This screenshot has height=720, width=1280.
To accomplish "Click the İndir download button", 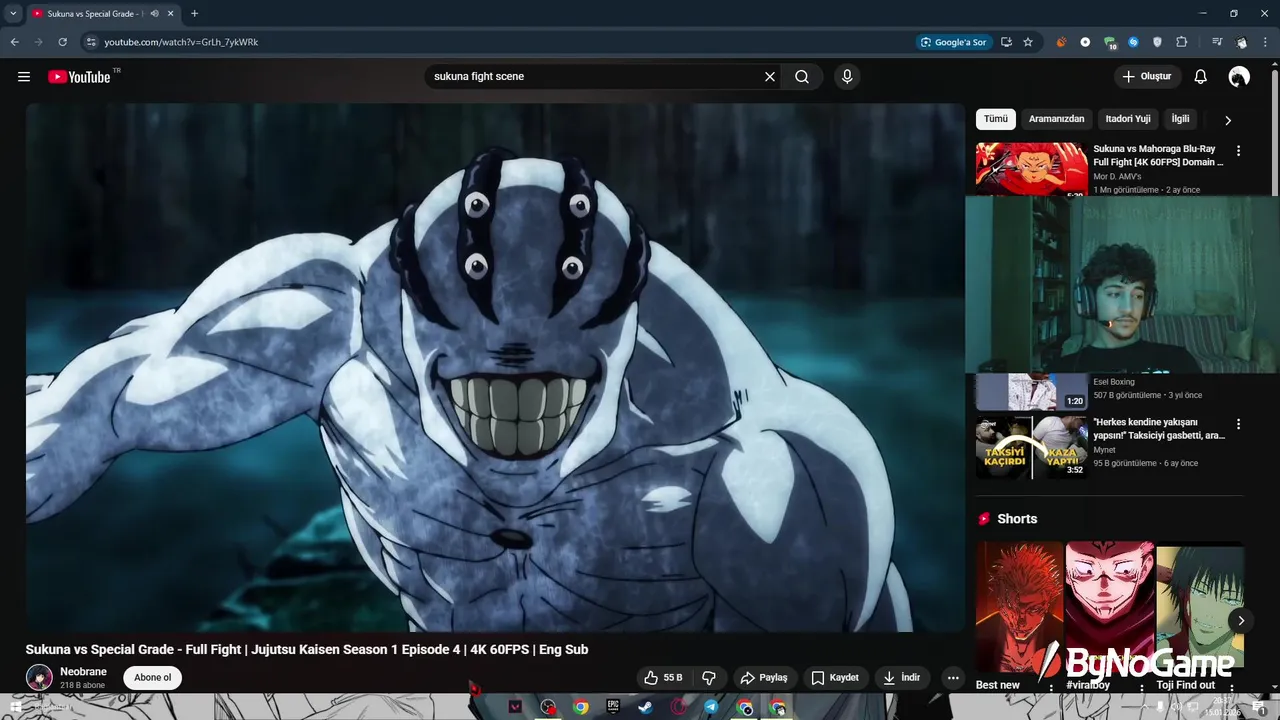I will pos(901,678).
